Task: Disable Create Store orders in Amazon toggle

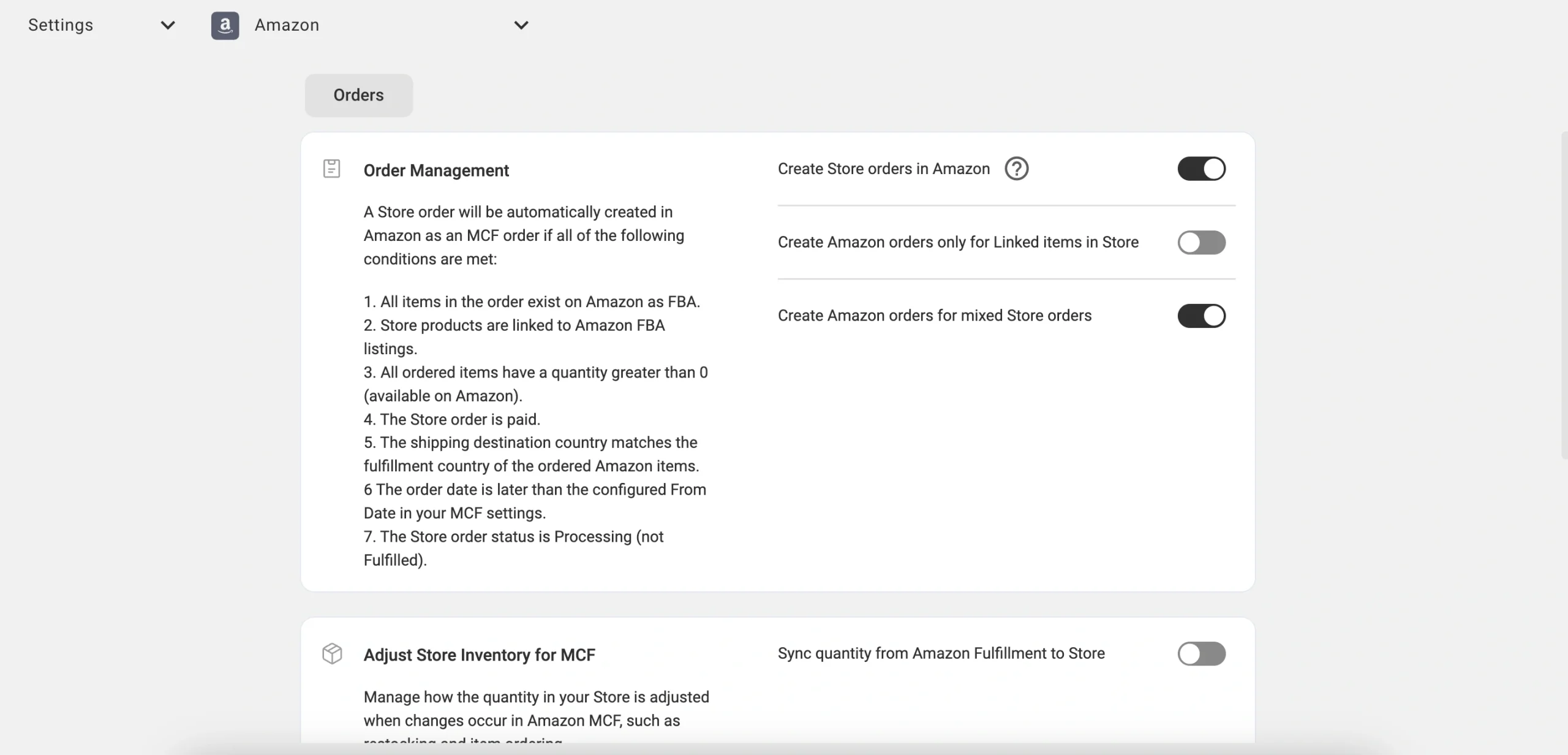Action: (1201, 169)
